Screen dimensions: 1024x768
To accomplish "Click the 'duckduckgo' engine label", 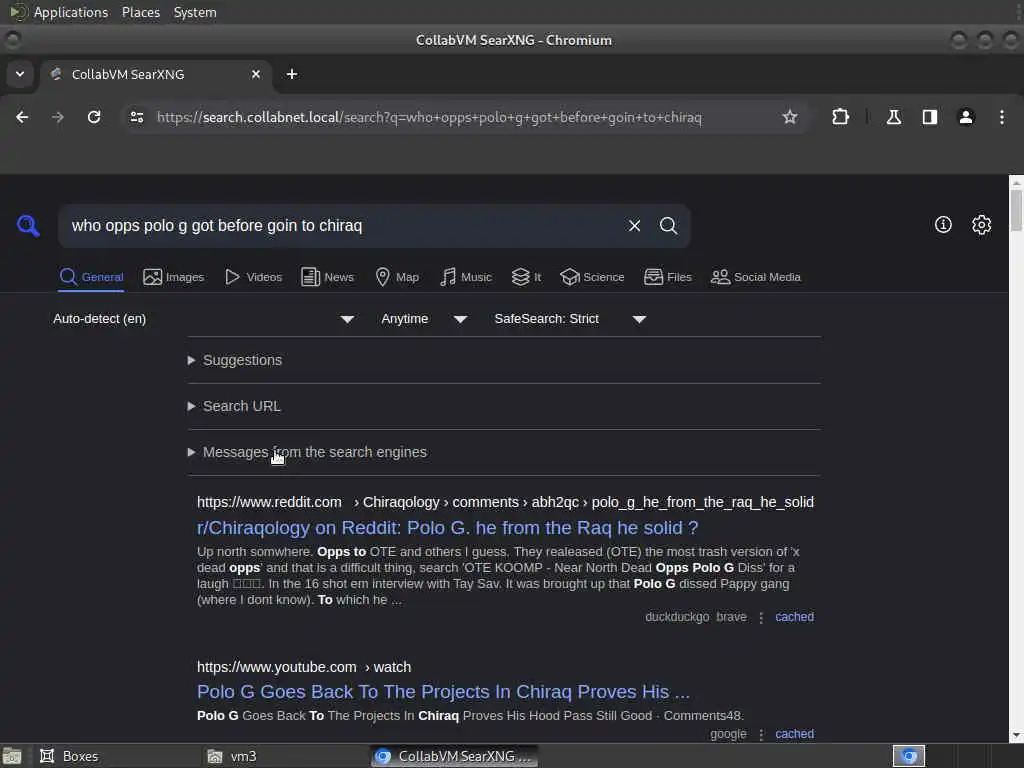I will [677, 617].
